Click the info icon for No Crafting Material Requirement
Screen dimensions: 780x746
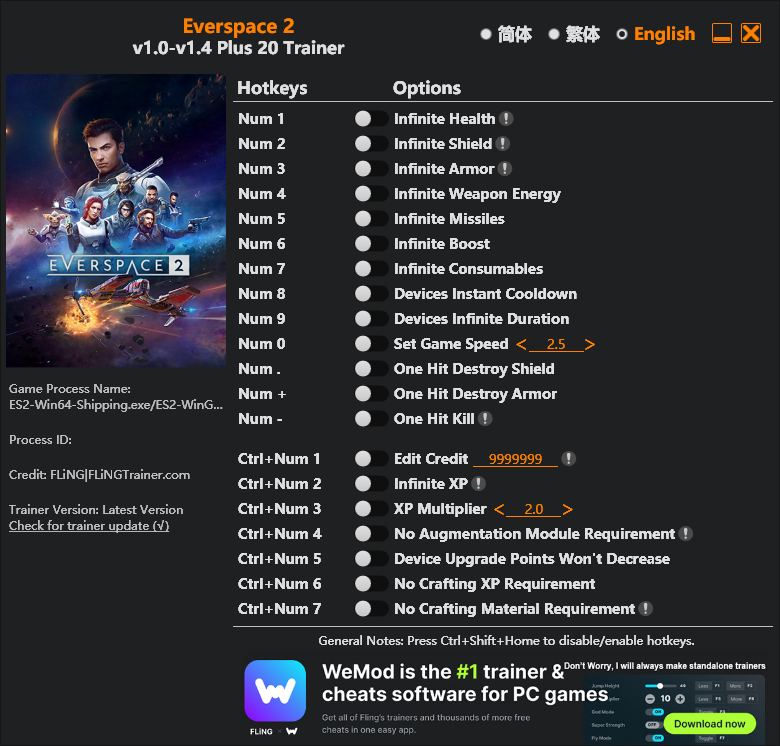[x=645, y=609]
